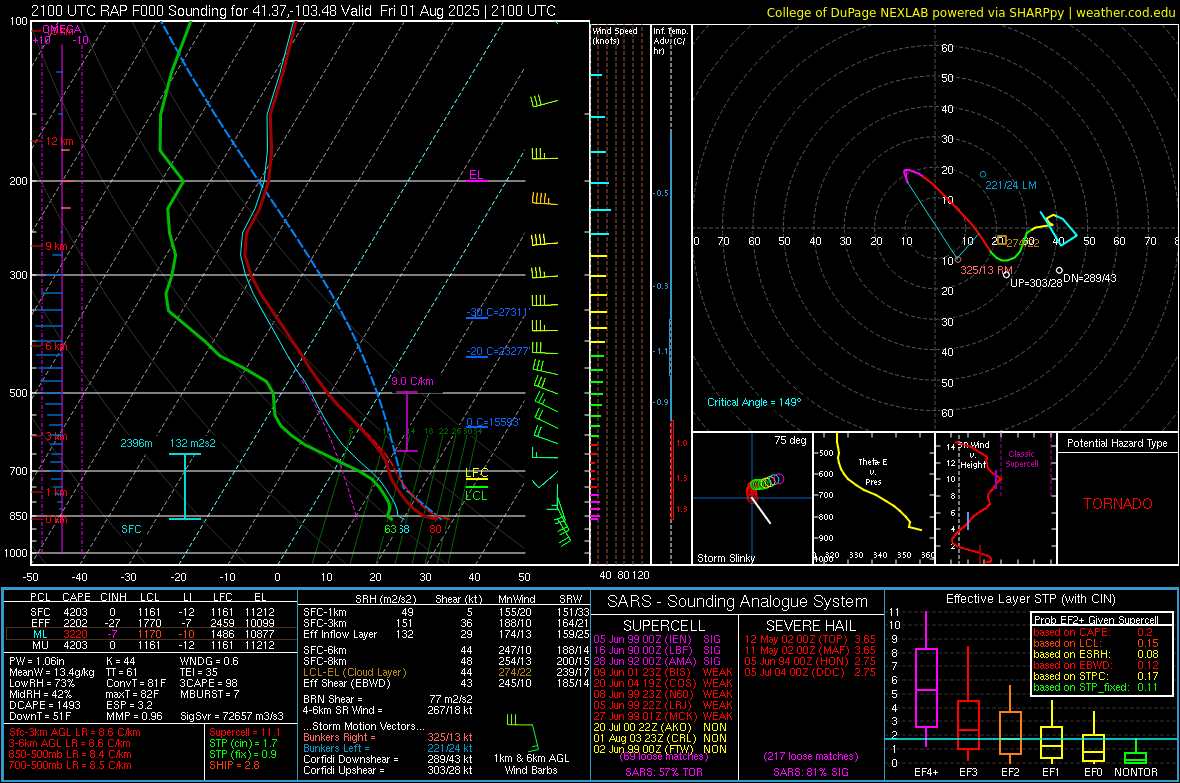Click the Bunkers Right storm motion row
Screen dimensions: 1180x783
click(388, 737)
